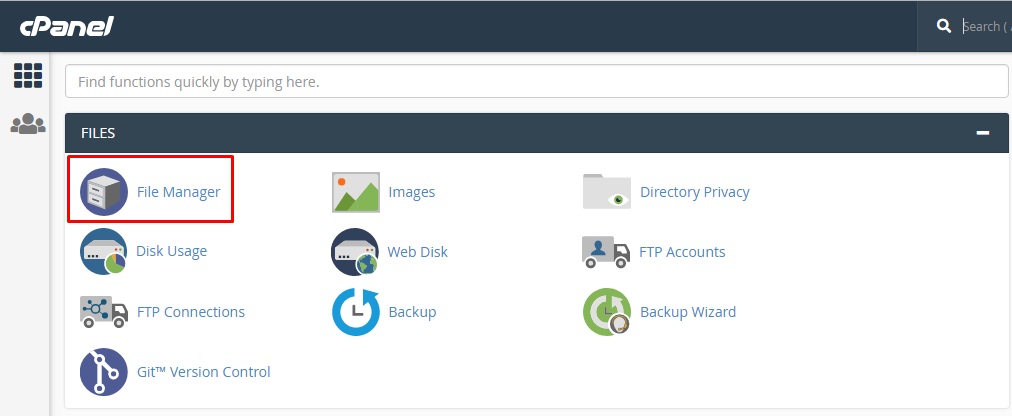Viewport: 1012px width, 416px height.
Task: Click the Disk Usage icon
Action: tap(104, 252)
